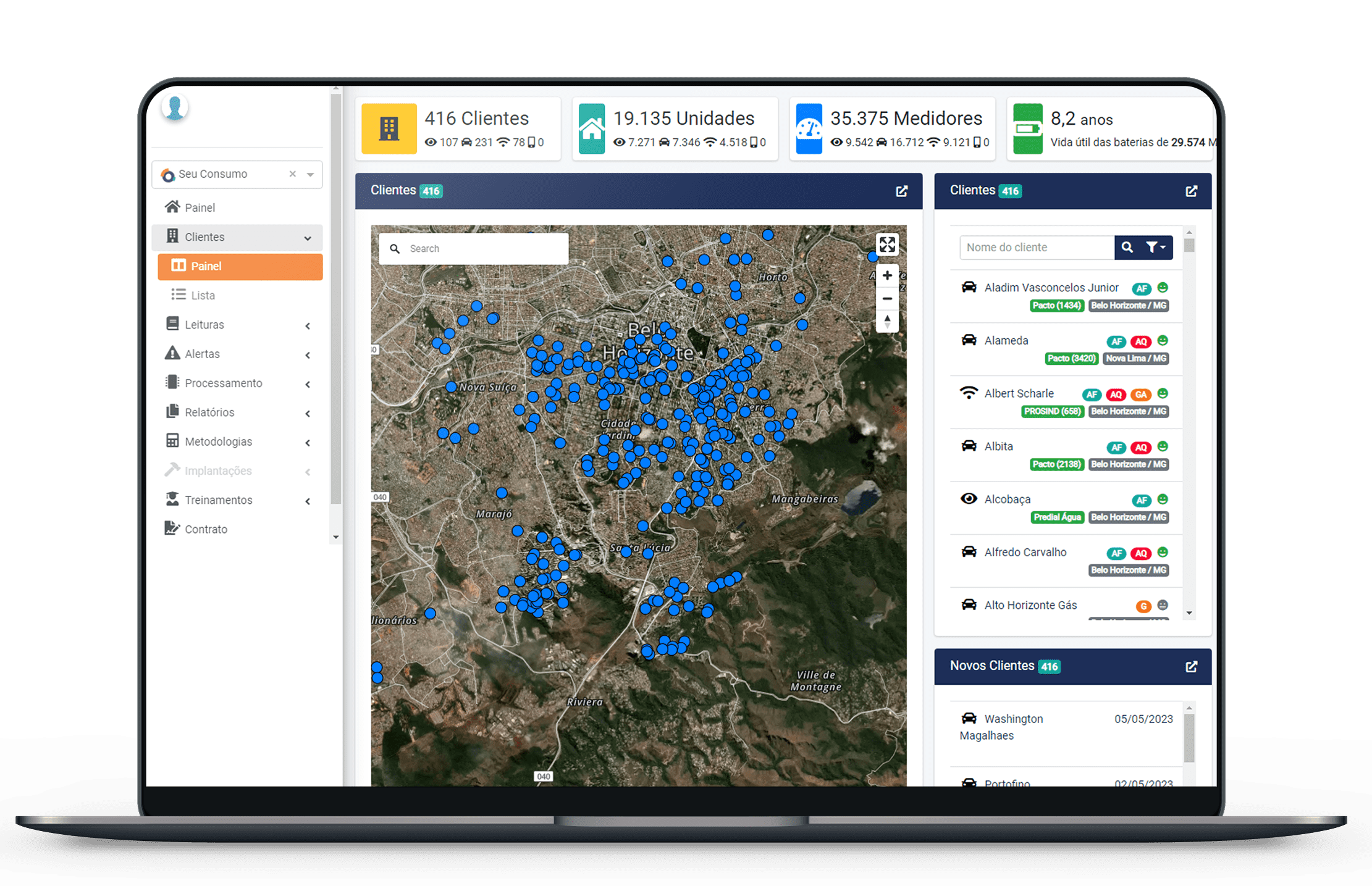
Task: Click the G badge on Alto Horizonte Gás
Action: [1143, 606]
